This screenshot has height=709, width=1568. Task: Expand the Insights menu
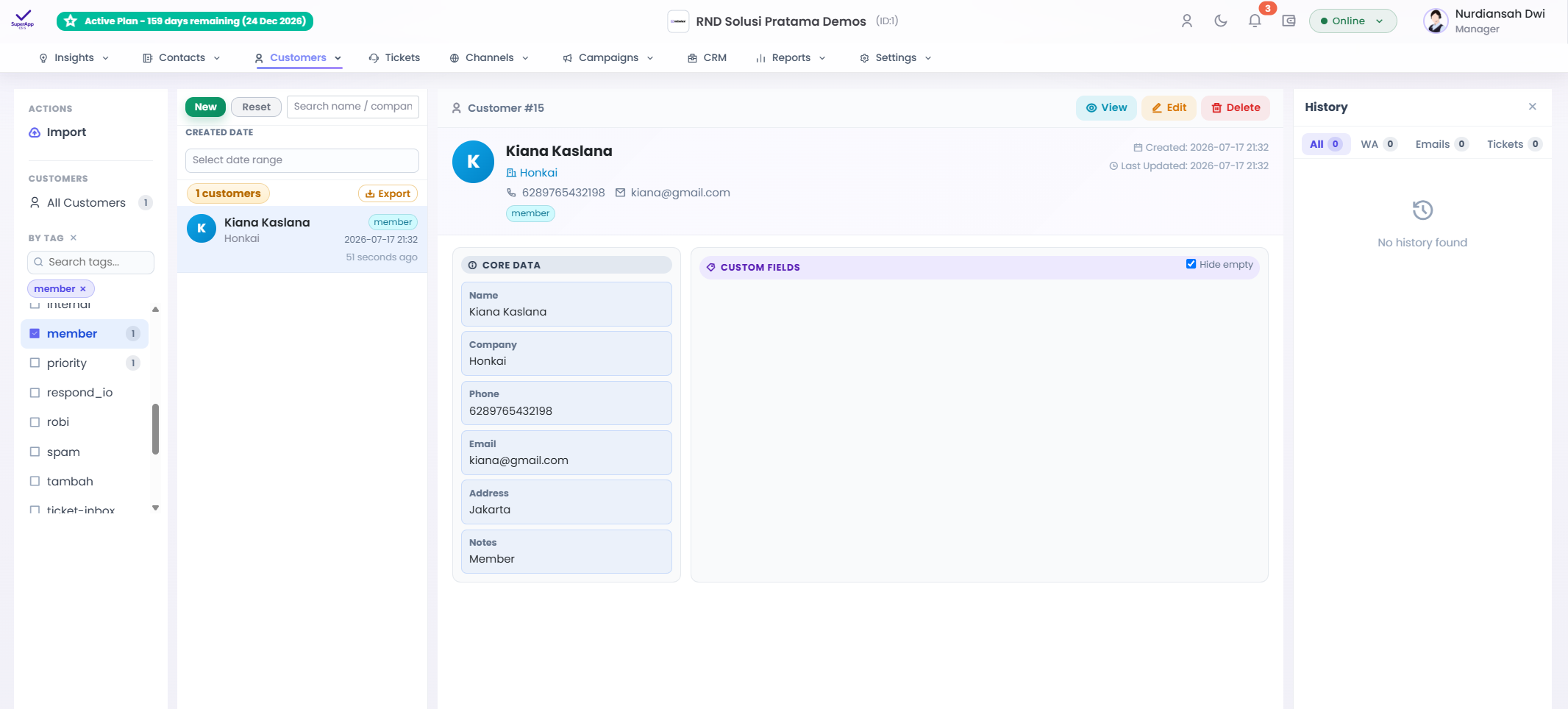tap(74, 57)
